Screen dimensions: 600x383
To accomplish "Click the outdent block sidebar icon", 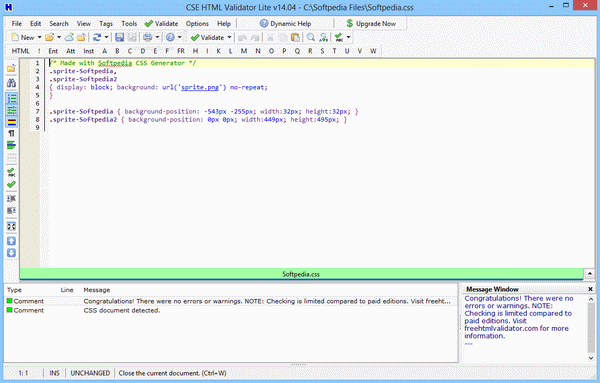I will [11, 211].
